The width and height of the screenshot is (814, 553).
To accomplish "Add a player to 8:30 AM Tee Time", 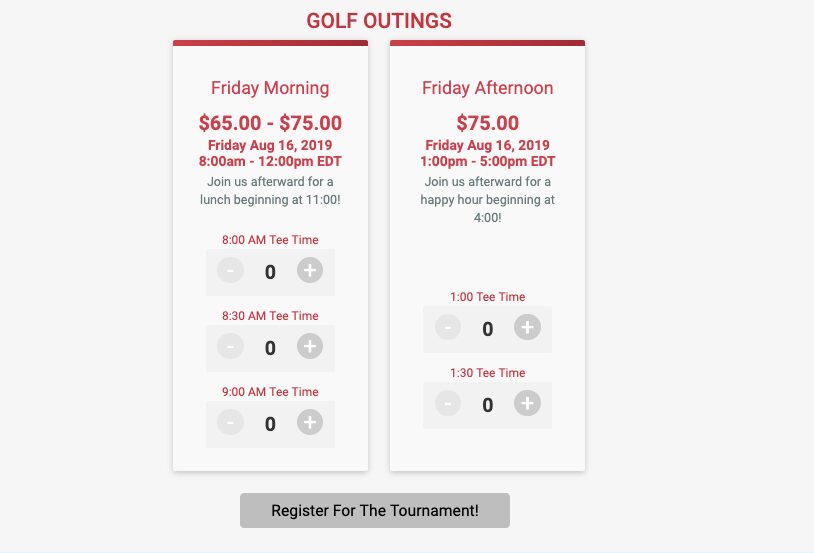I will coord(310,346).
